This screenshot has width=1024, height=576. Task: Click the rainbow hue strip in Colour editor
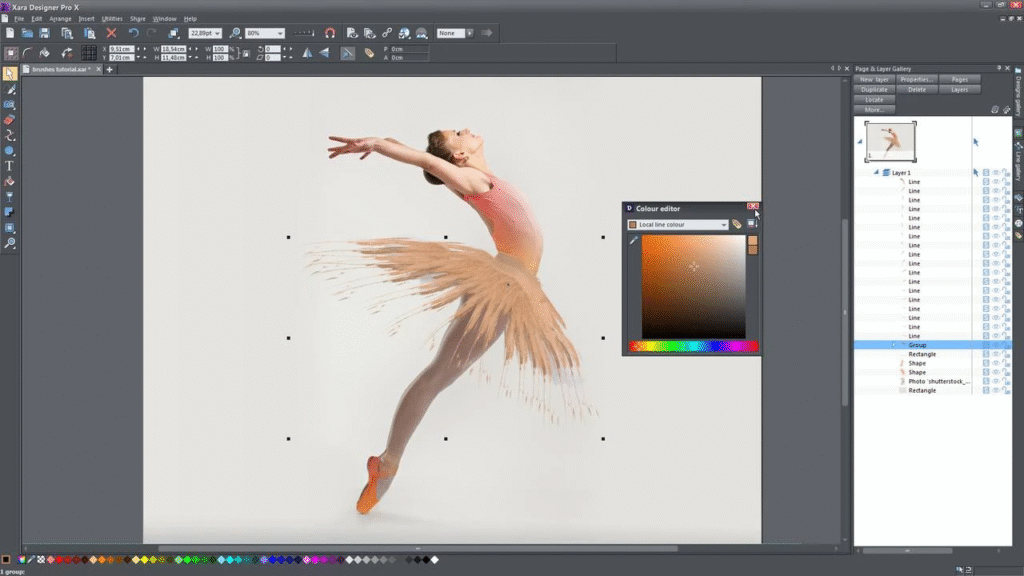(x=692, y=347)
